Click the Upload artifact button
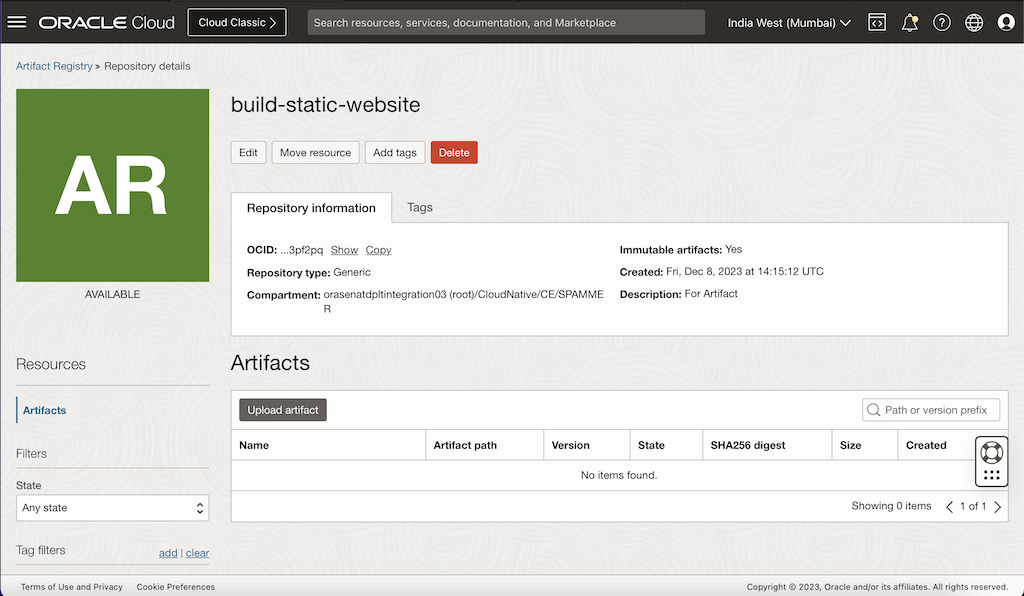Screen dimensions: 1024x596 point(283,410)
